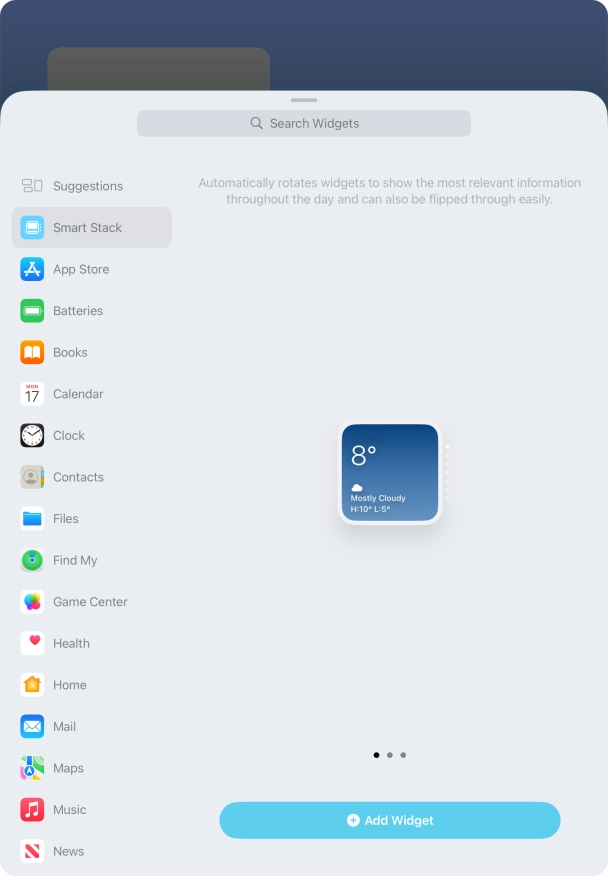Click the magnifying glass search icon

click(256, 123)
